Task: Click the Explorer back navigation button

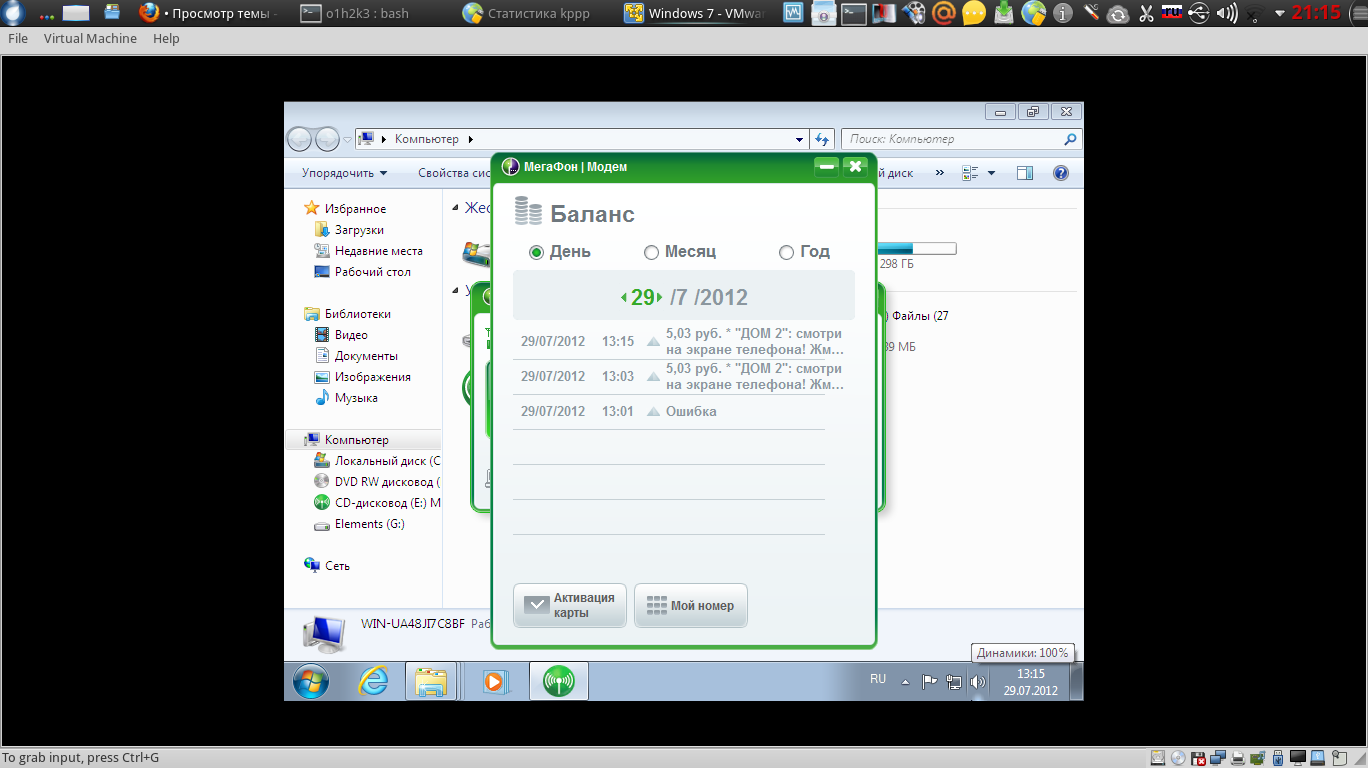Action: click(300, 139)
